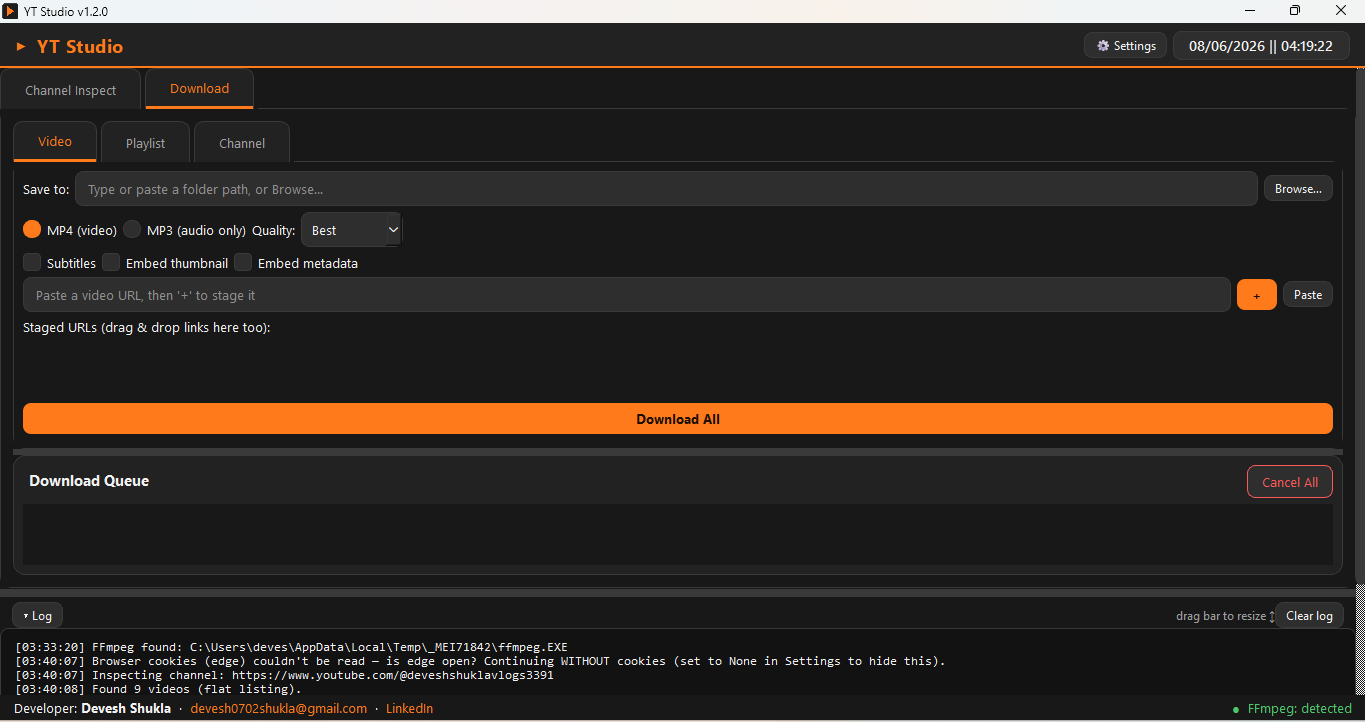The height and width of the screenshot is (722, 1365).
Task: Click the 'Inspecting channel' log line
Action: tap(284, 675)
